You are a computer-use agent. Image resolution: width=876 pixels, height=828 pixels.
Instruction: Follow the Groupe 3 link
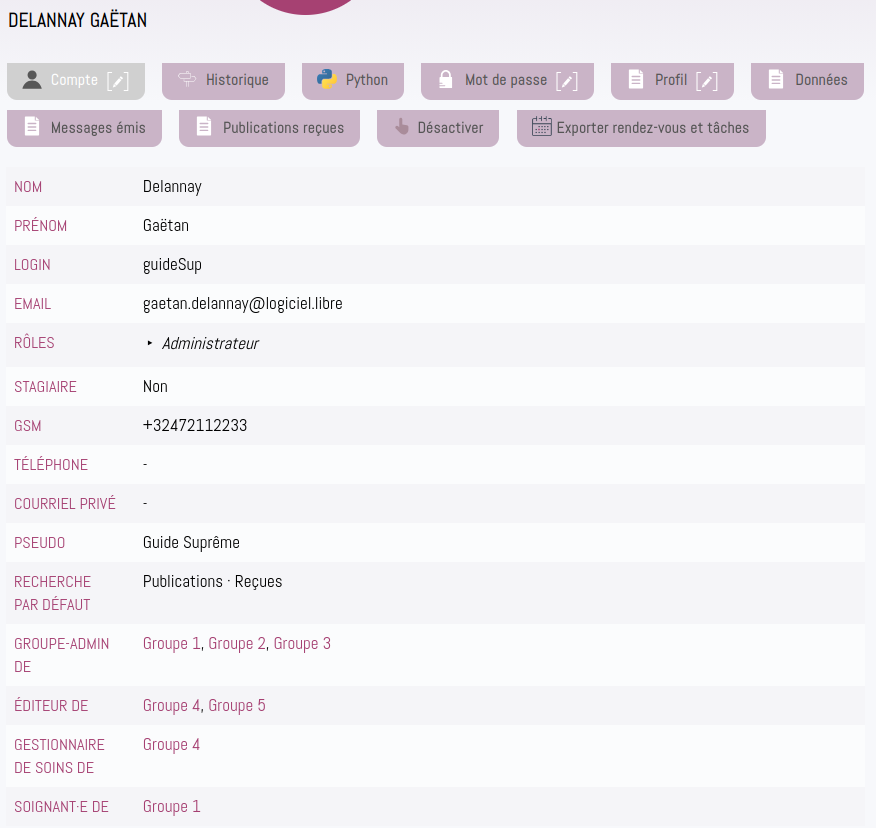pos(302,643)
